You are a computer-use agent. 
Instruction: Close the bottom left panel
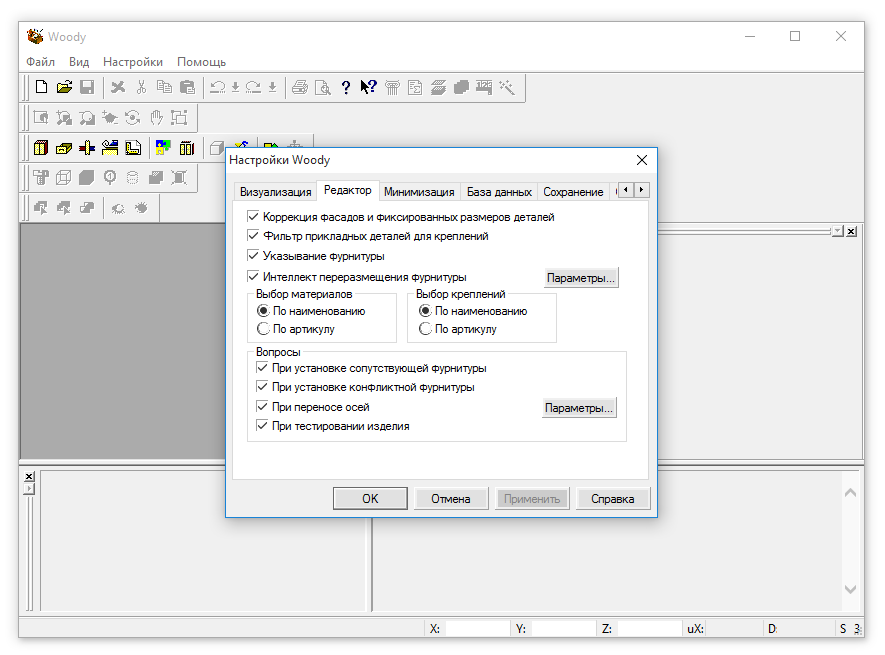point(29,477)
